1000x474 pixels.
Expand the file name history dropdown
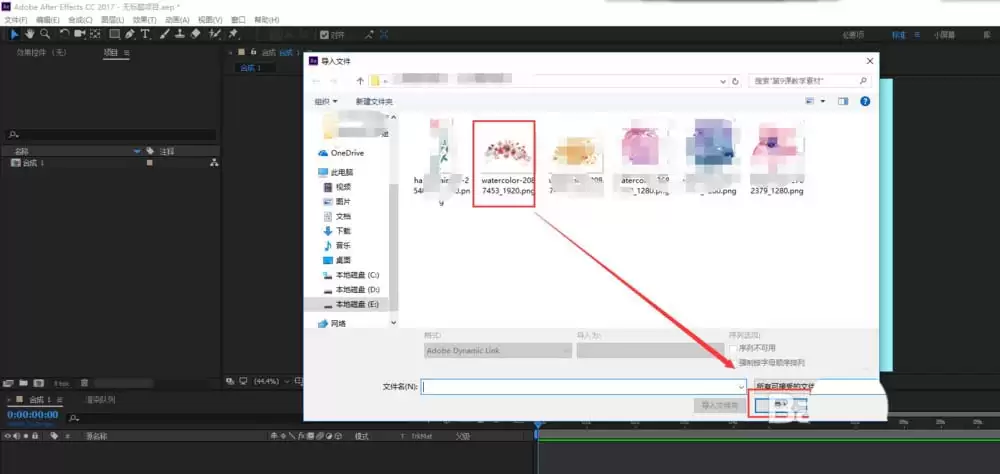pos(741,387)
